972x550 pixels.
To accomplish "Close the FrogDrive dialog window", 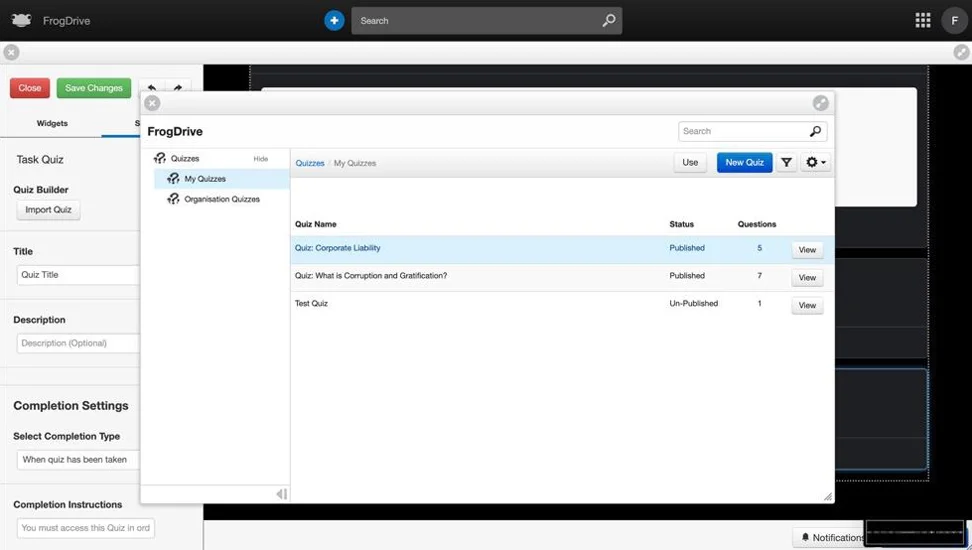I will click(x=152, y=103).
